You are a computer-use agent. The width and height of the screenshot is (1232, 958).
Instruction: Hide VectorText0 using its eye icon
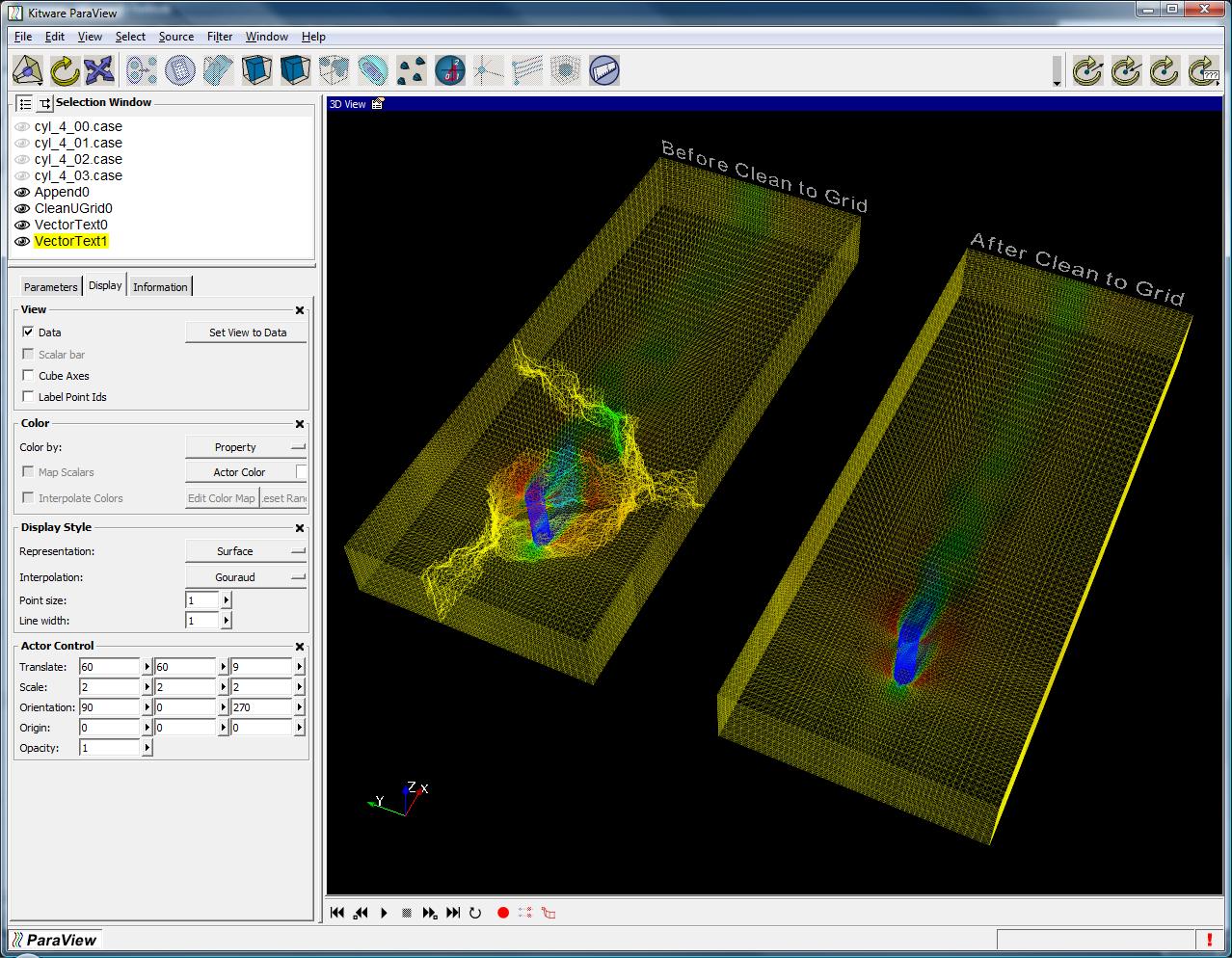coord(22,226)
